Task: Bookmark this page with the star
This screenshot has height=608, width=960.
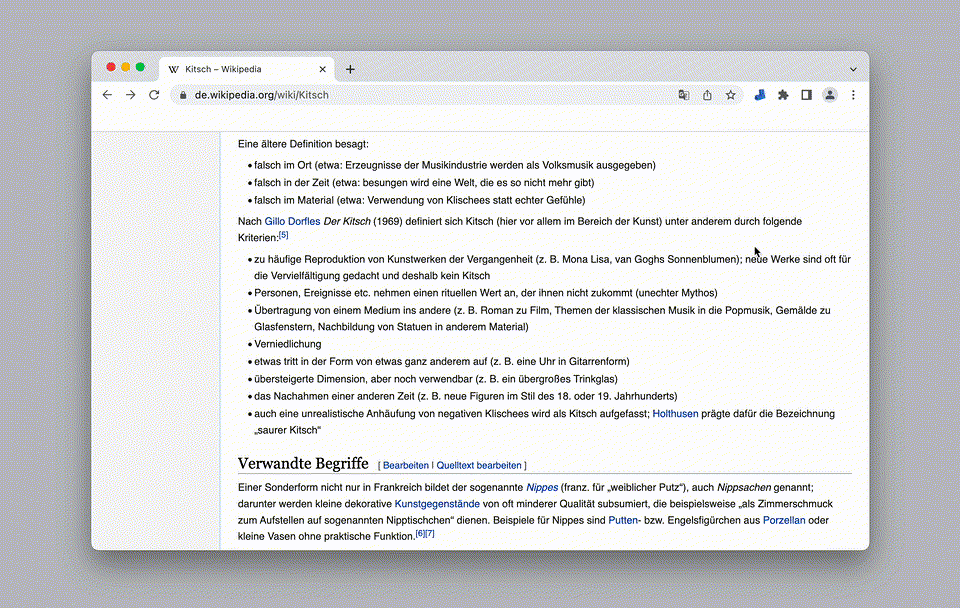Action: coord(731,95)
